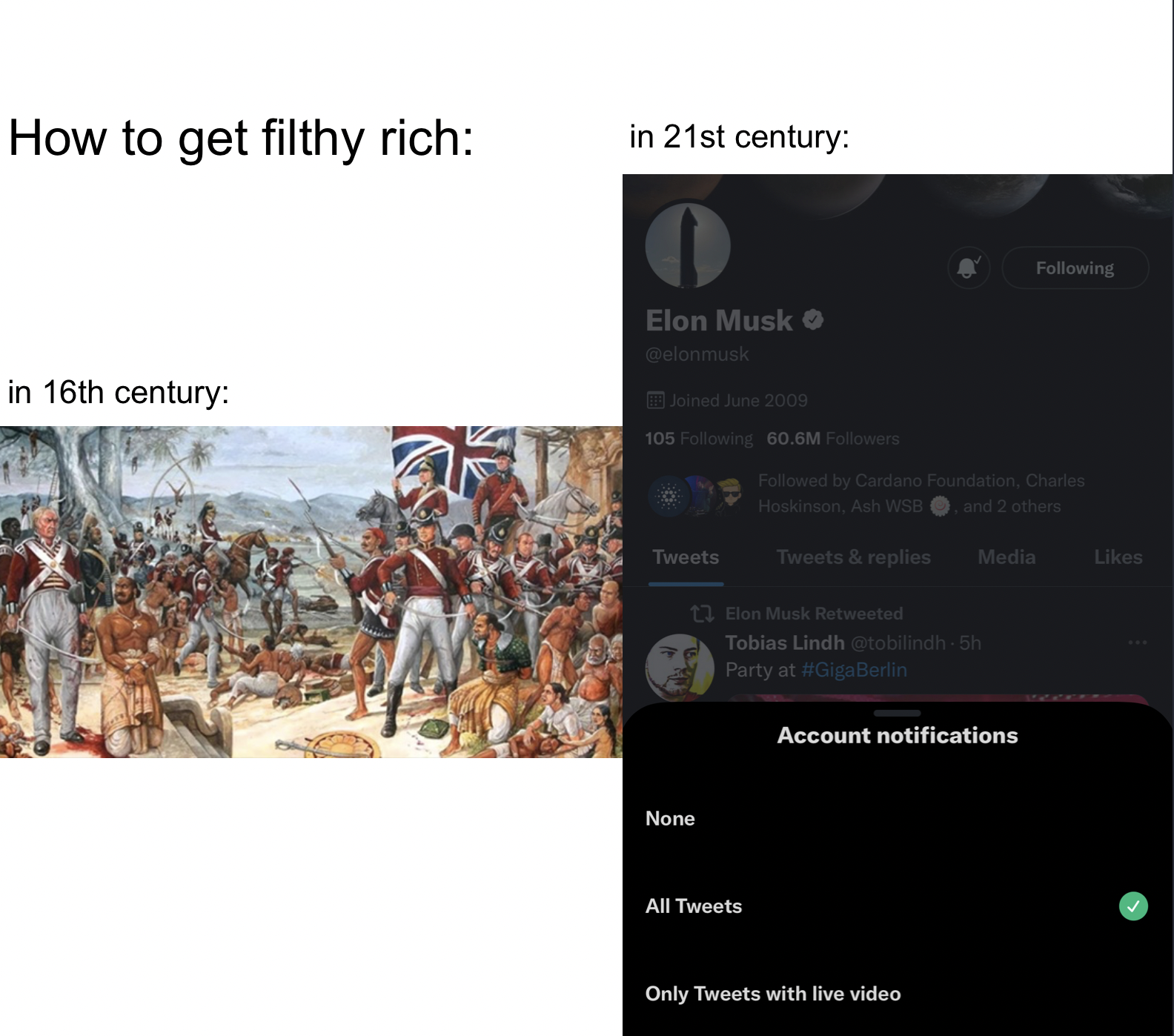Click the notifications sheet drag handle

(897, 713)
